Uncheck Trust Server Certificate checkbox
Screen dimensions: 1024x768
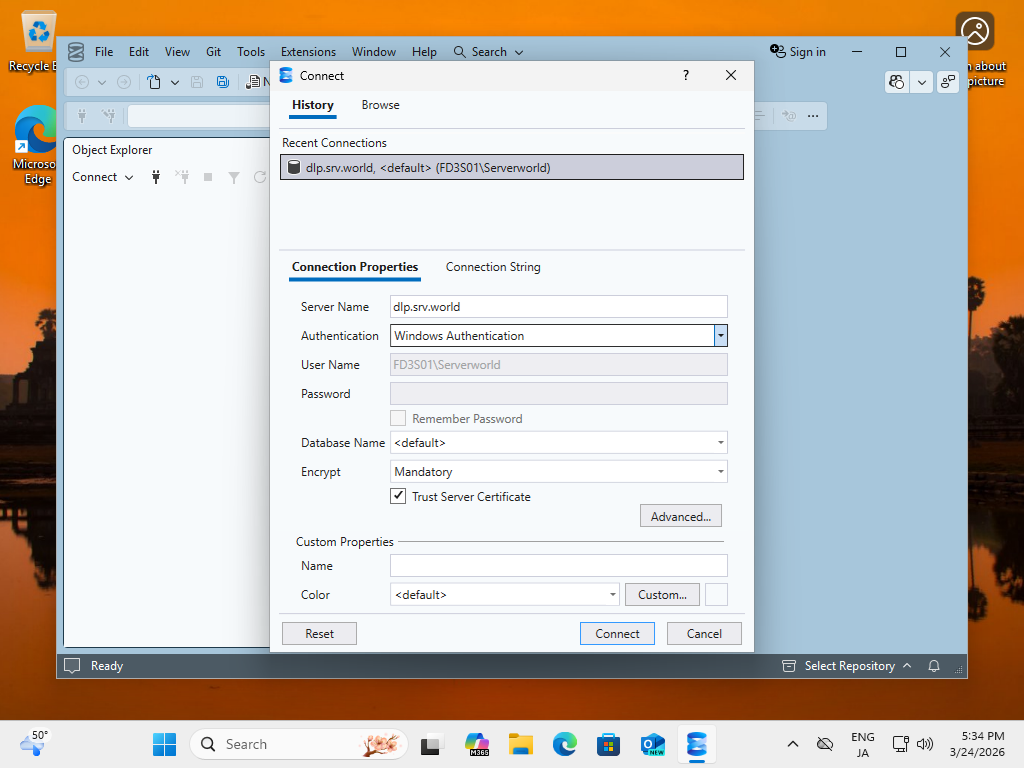398,496
